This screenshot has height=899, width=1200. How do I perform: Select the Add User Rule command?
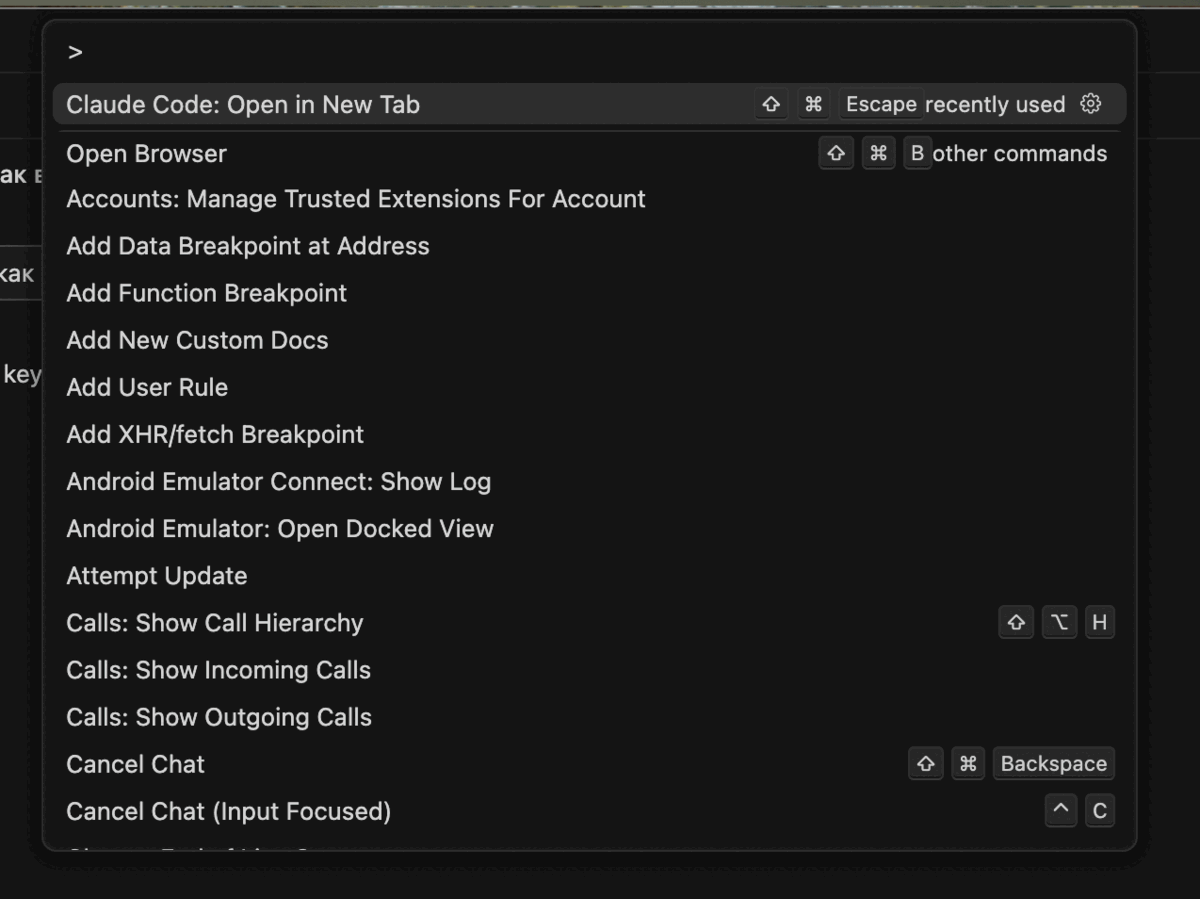(590, 387)
